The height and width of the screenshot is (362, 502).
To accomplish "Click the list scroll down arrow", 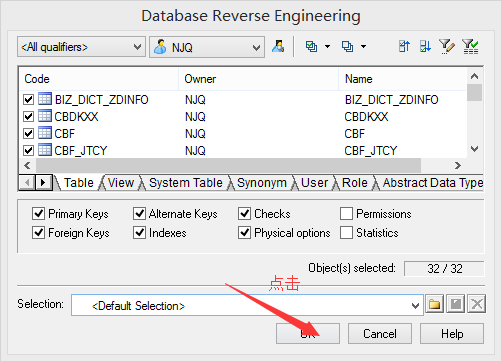I will [x=475, y=149].
